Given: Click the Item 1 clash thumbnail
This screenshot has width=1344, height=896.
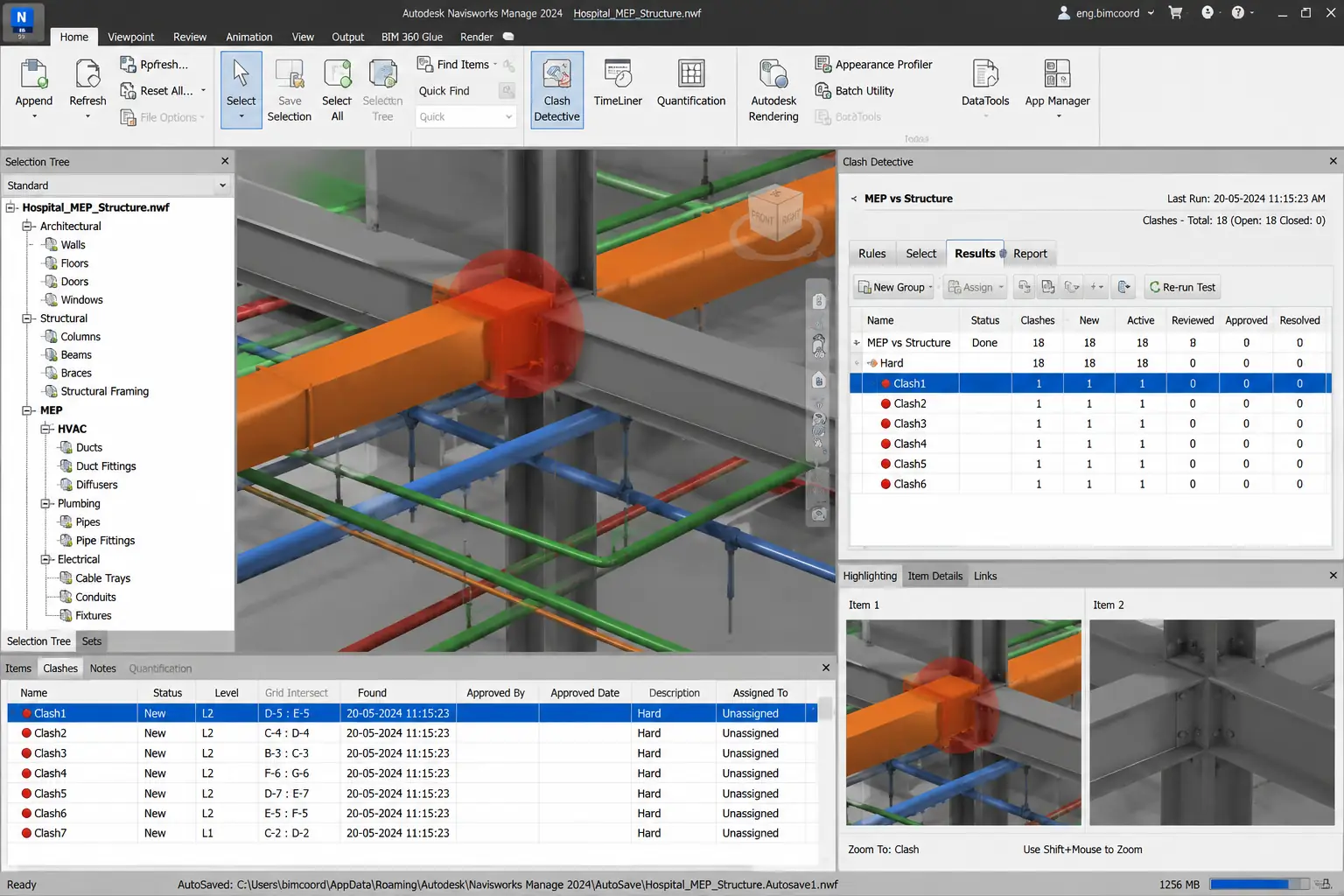Looking at the screenshot, I should click(x=963, y=722).
